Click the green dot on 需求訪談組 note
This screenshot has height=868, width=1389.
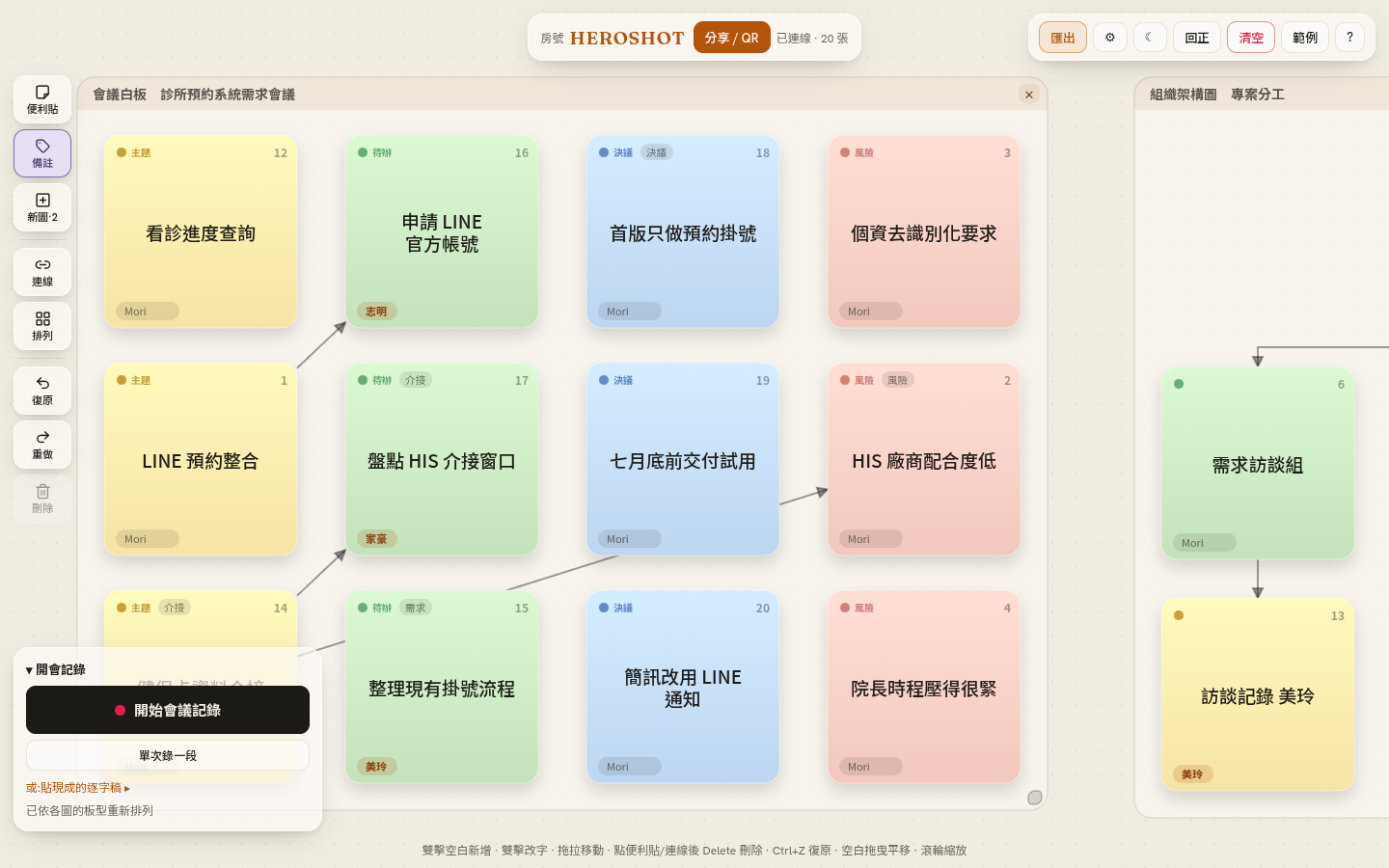(1179, 384)
